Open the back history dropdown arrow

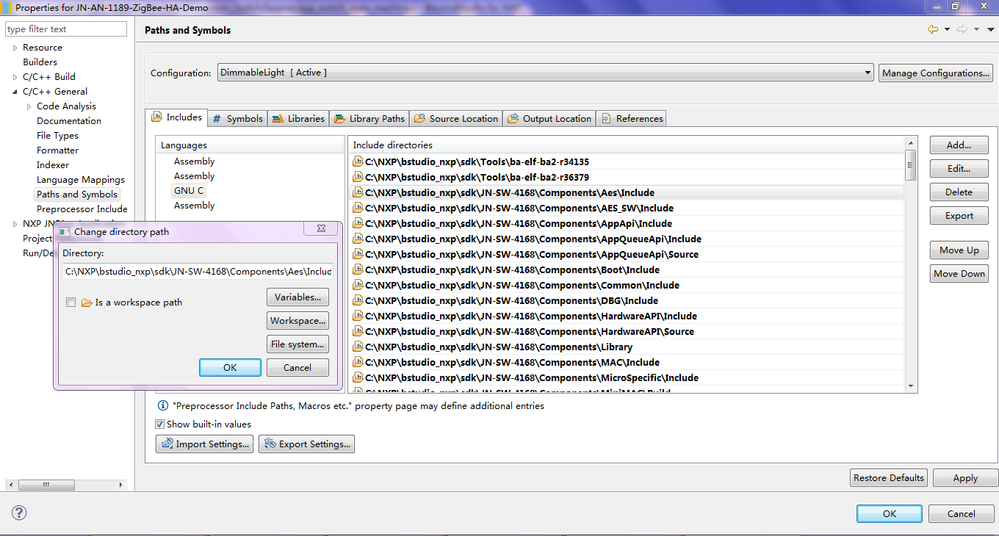[x=947, y=29]
